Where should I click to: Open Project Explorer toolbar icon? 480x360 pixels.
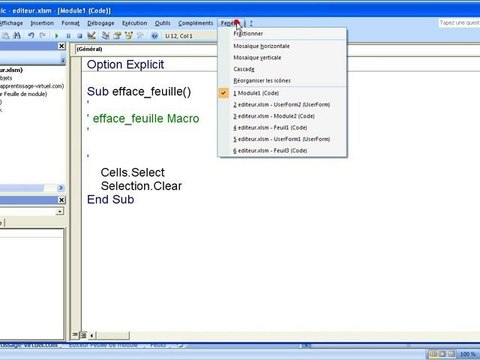[106, 35]
